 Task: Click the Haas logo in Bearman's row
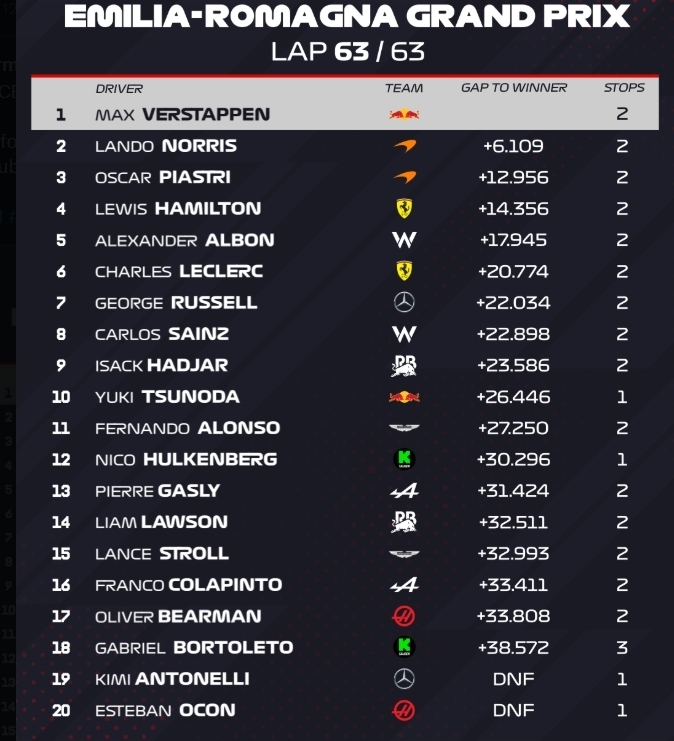pyautogui.click(x=404, y=616)
